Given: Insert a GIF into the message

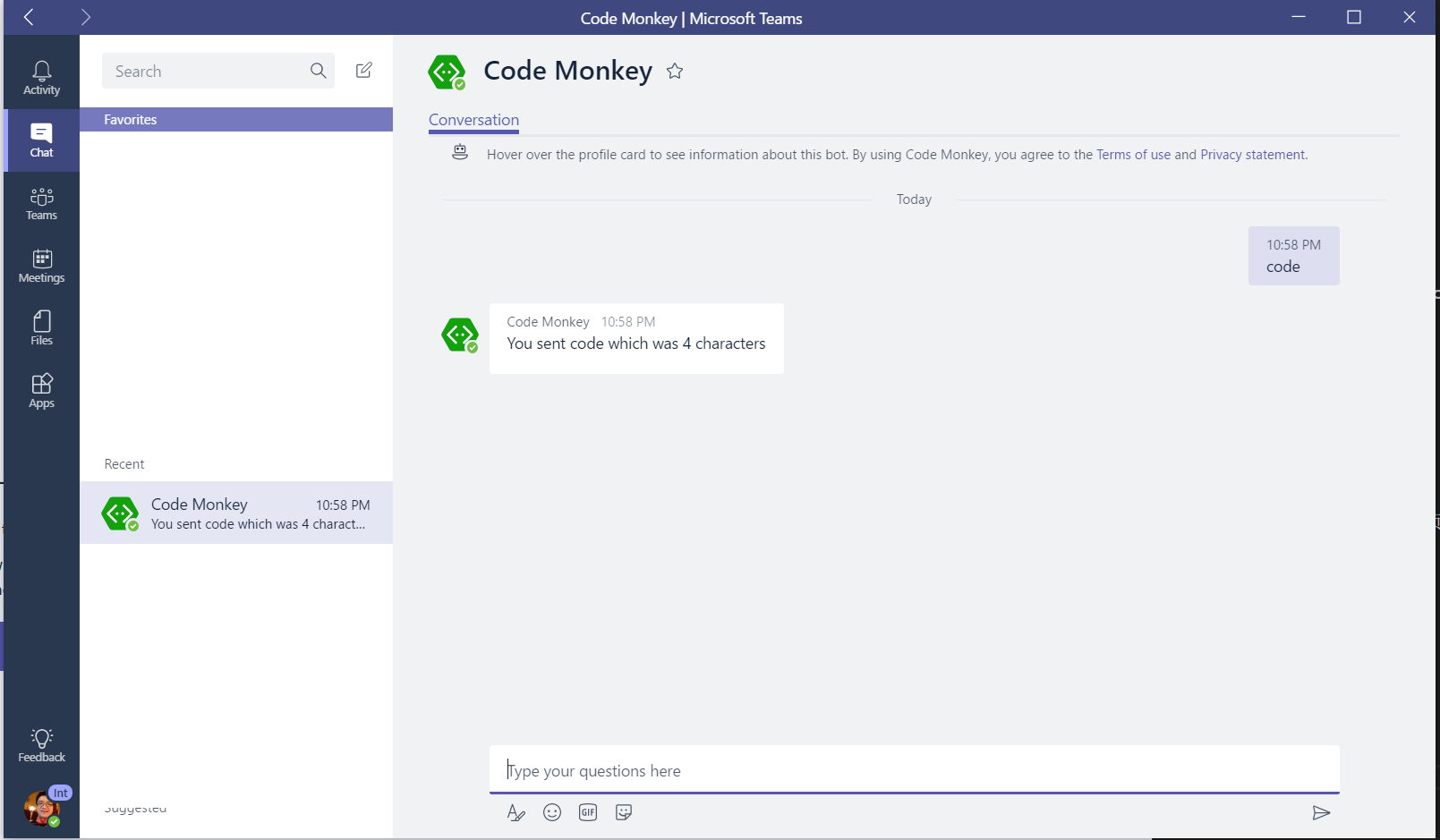Looking at the screenshot, I should point(588,812).
